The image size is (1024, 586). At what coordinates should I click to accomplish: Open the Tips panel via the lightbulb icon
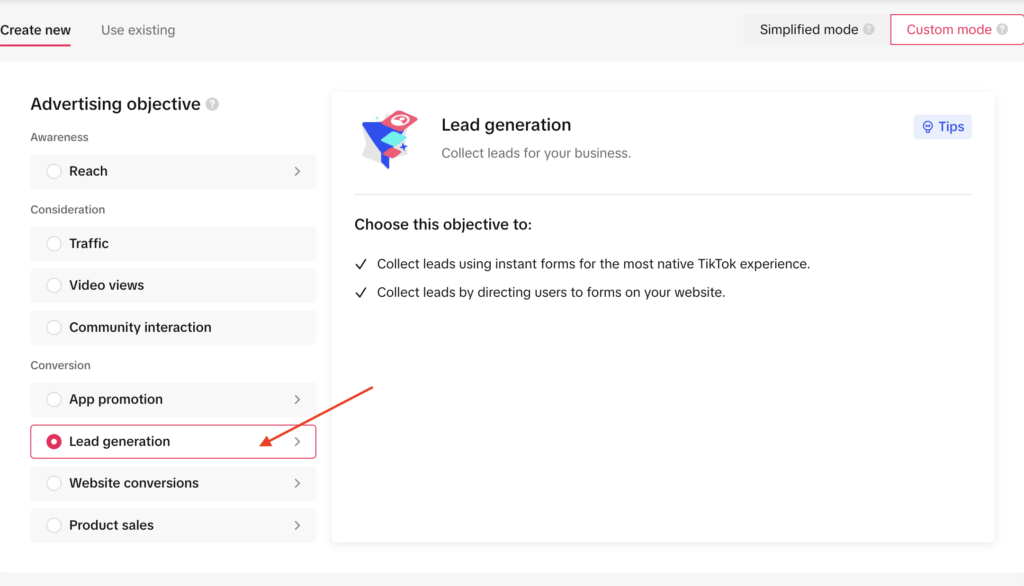coord(942,126)
